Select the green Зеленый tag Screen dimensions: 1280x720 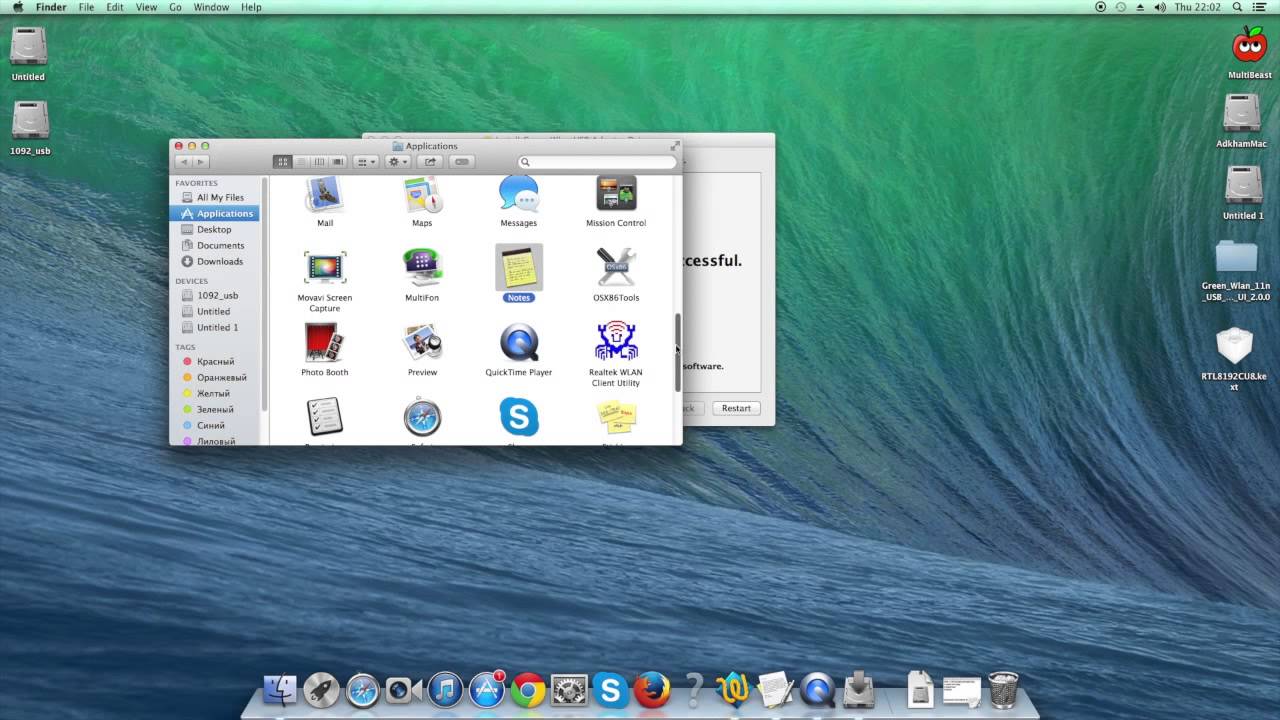(216, 410)
